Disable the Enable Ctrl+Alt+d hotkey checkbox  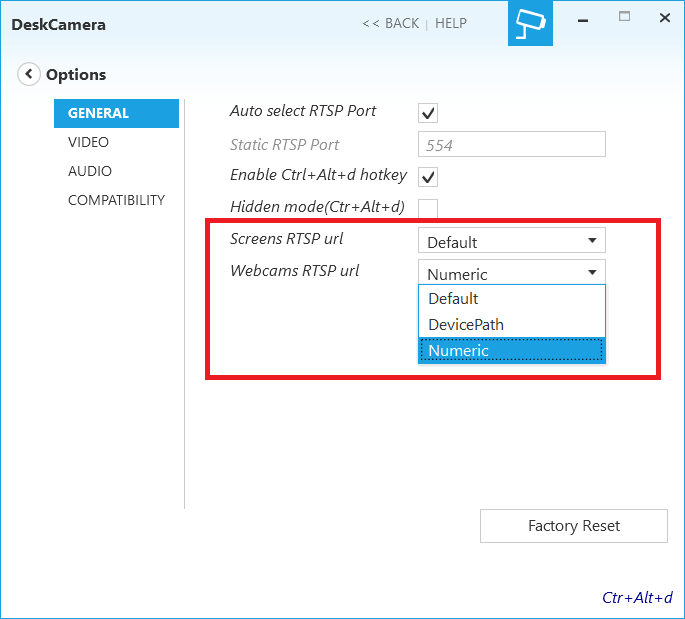click(428, 177)
